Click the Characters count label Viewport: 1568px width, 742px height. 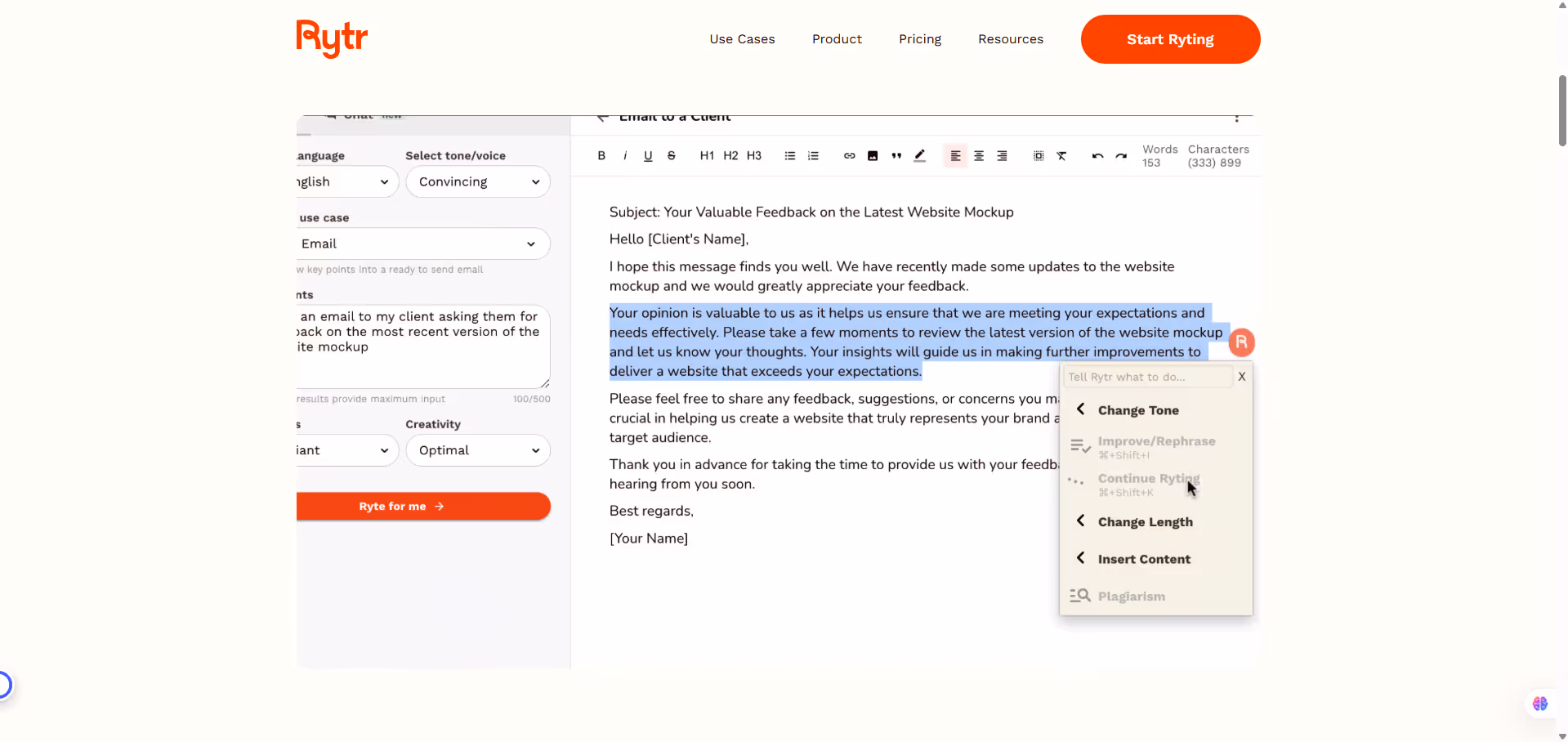tap(1218, 150)
